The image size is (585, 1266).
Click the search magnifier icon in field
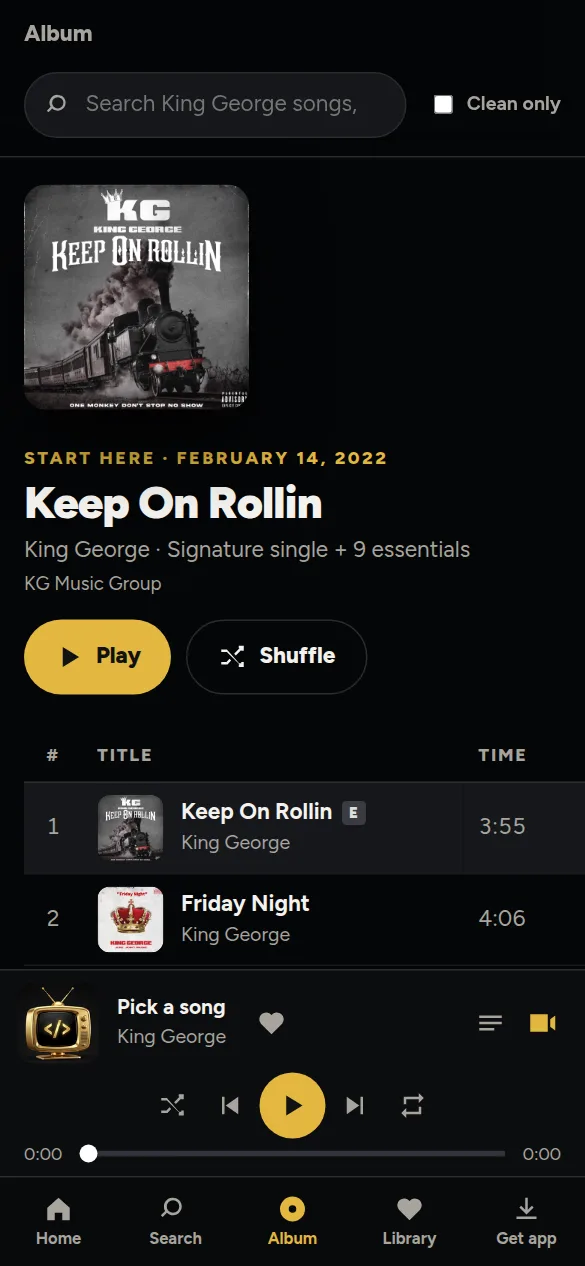pos(57,104)
